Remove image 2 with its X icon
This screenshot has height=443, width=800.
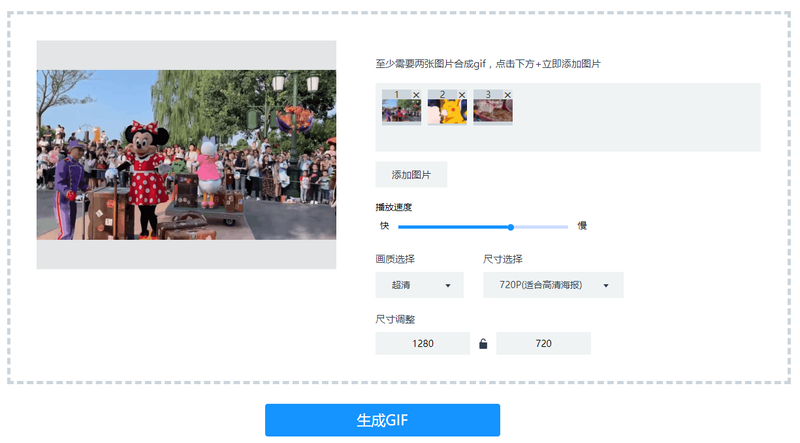click(x=462, y=95)
